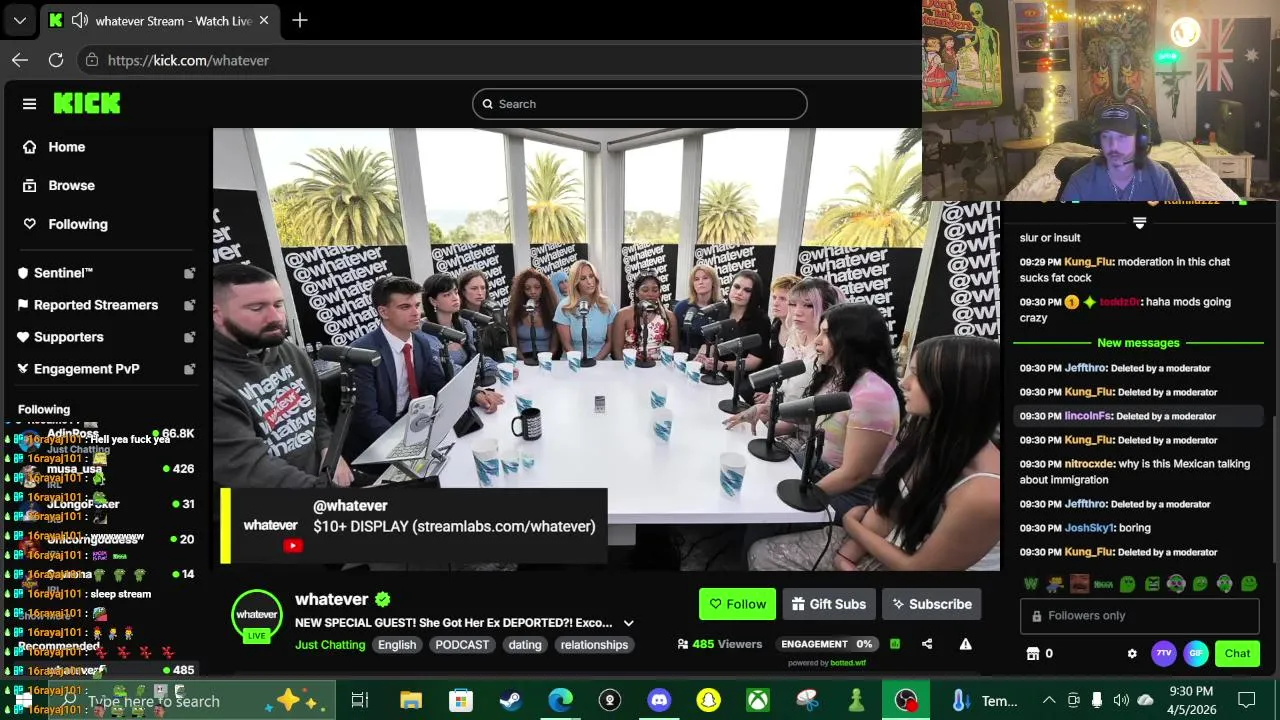Click the Gift Subs button

coord(828,604)
